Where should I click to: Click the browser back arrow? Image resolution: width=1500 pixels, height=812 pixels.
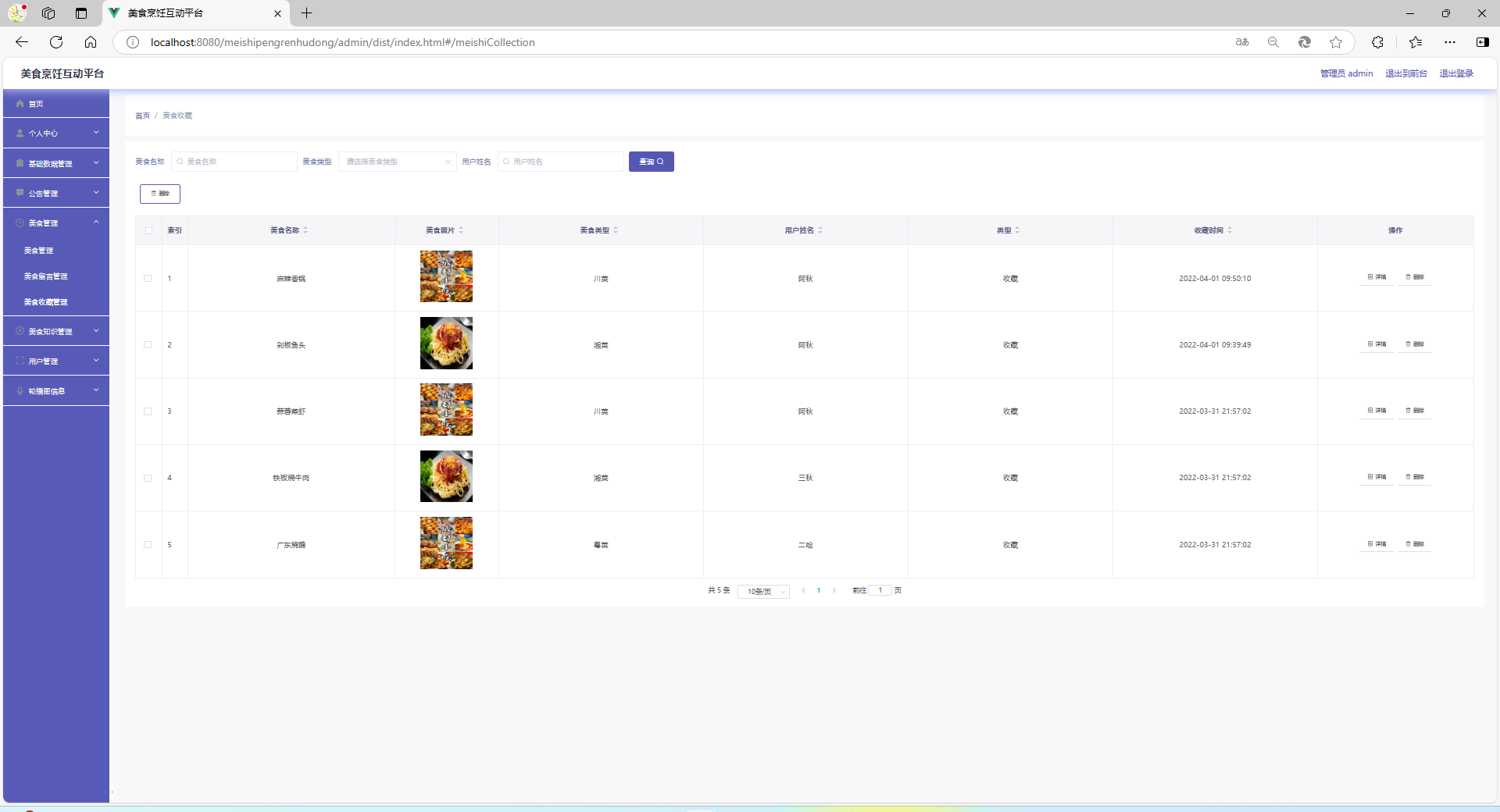tap(22, 42)
